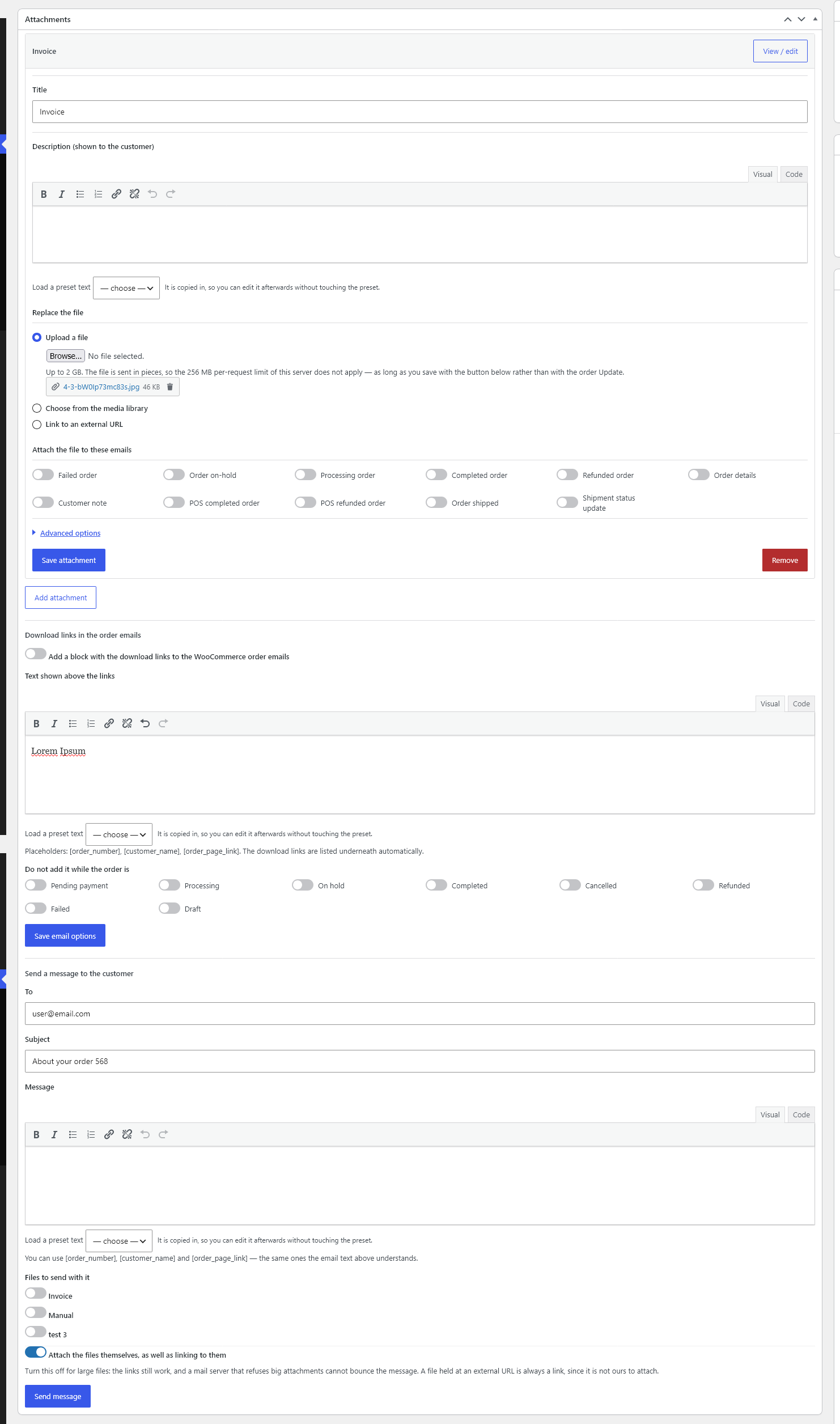Insert bulleted list in the Message editor
The width and height of the screenshot is (840, 1424).
[73, 1134]
